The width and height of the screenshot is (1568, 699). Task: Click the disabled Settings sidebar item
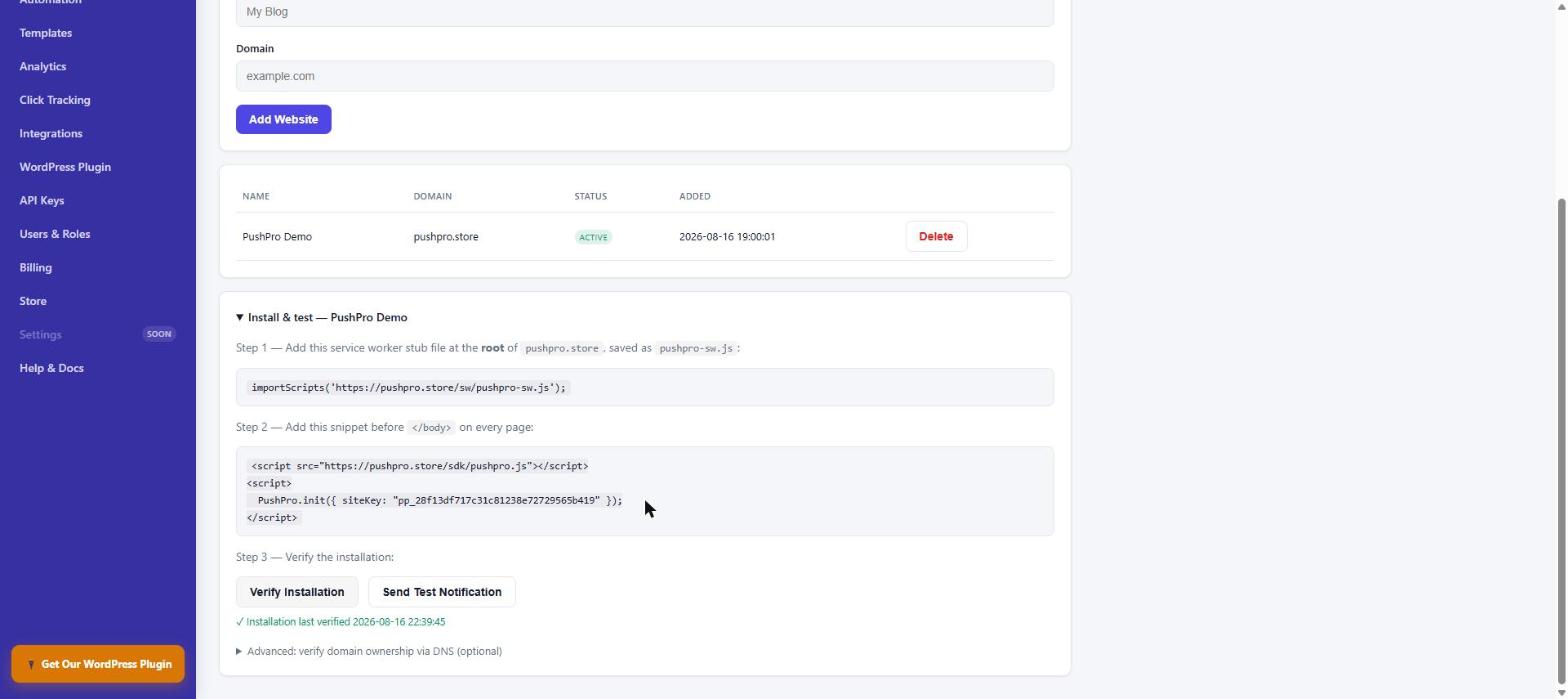41,334
